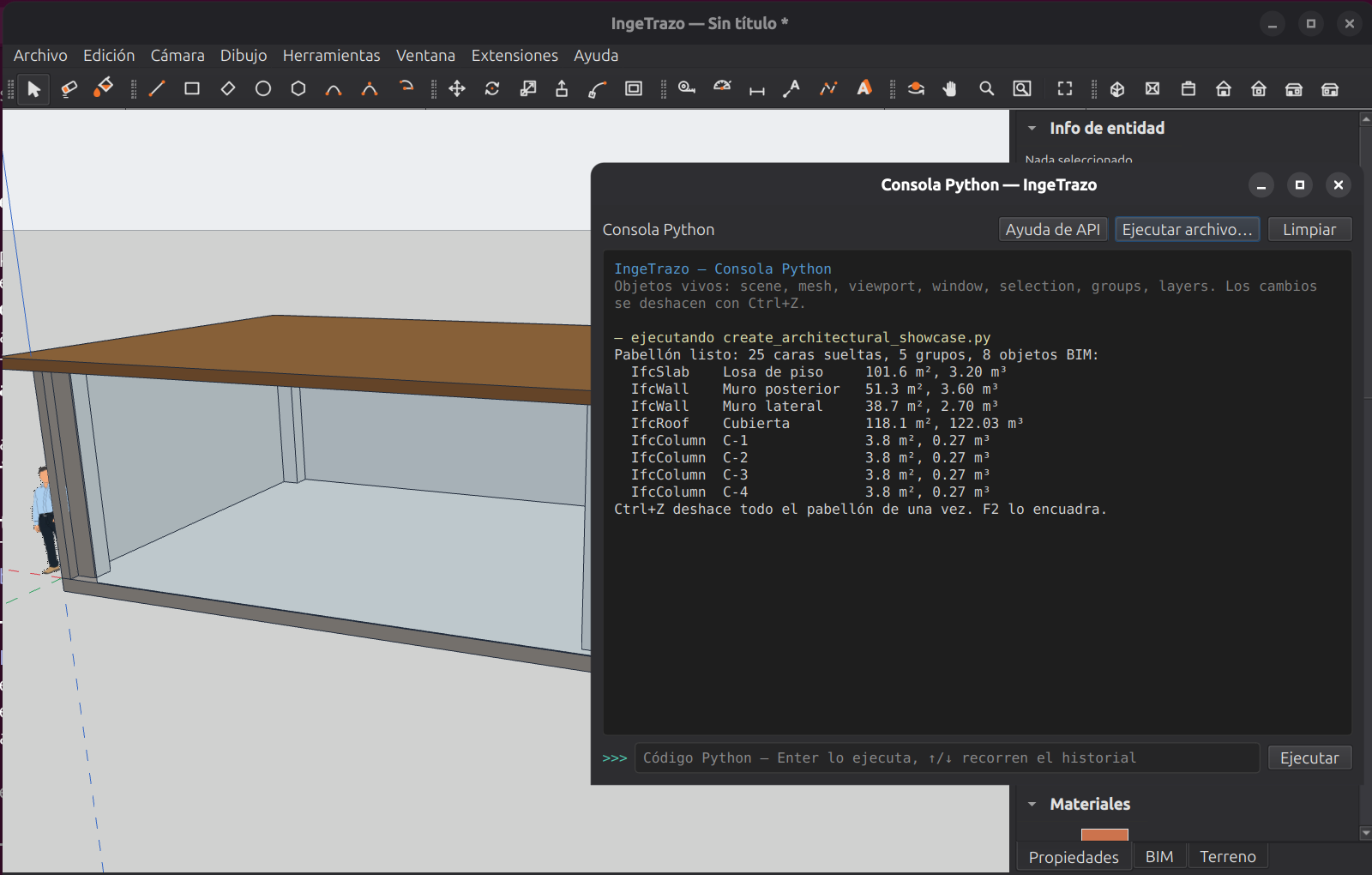Image resolution: width=1372 pixels, height=875 pixels.
Task: Select the Rectangle tool
Action: [x=192, y=89]
